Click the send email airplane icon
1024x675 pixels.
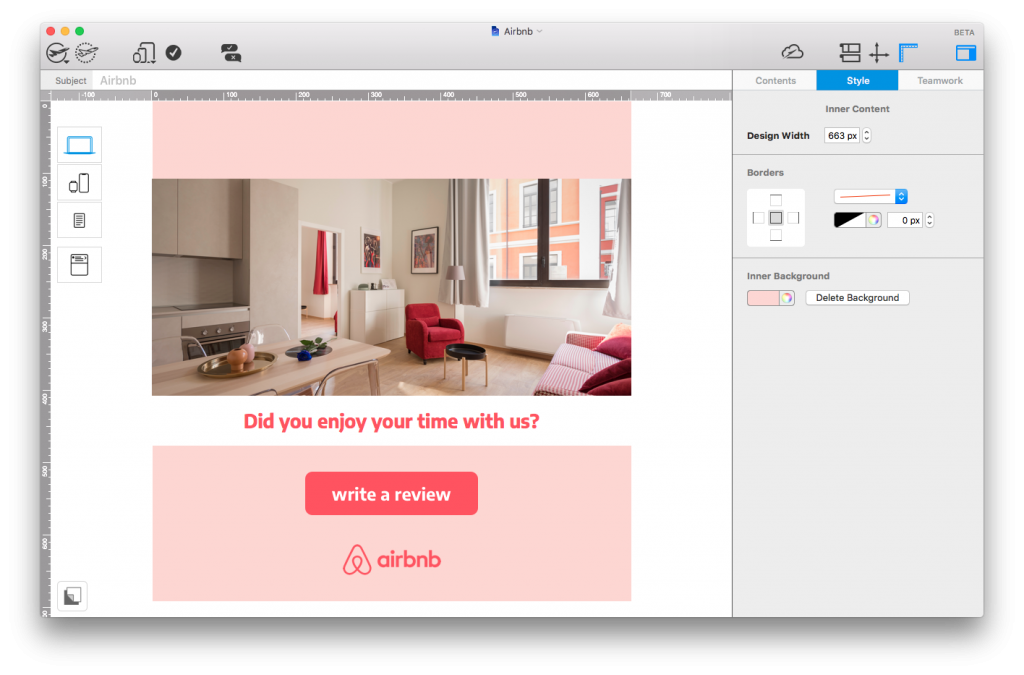coord(57,53)
